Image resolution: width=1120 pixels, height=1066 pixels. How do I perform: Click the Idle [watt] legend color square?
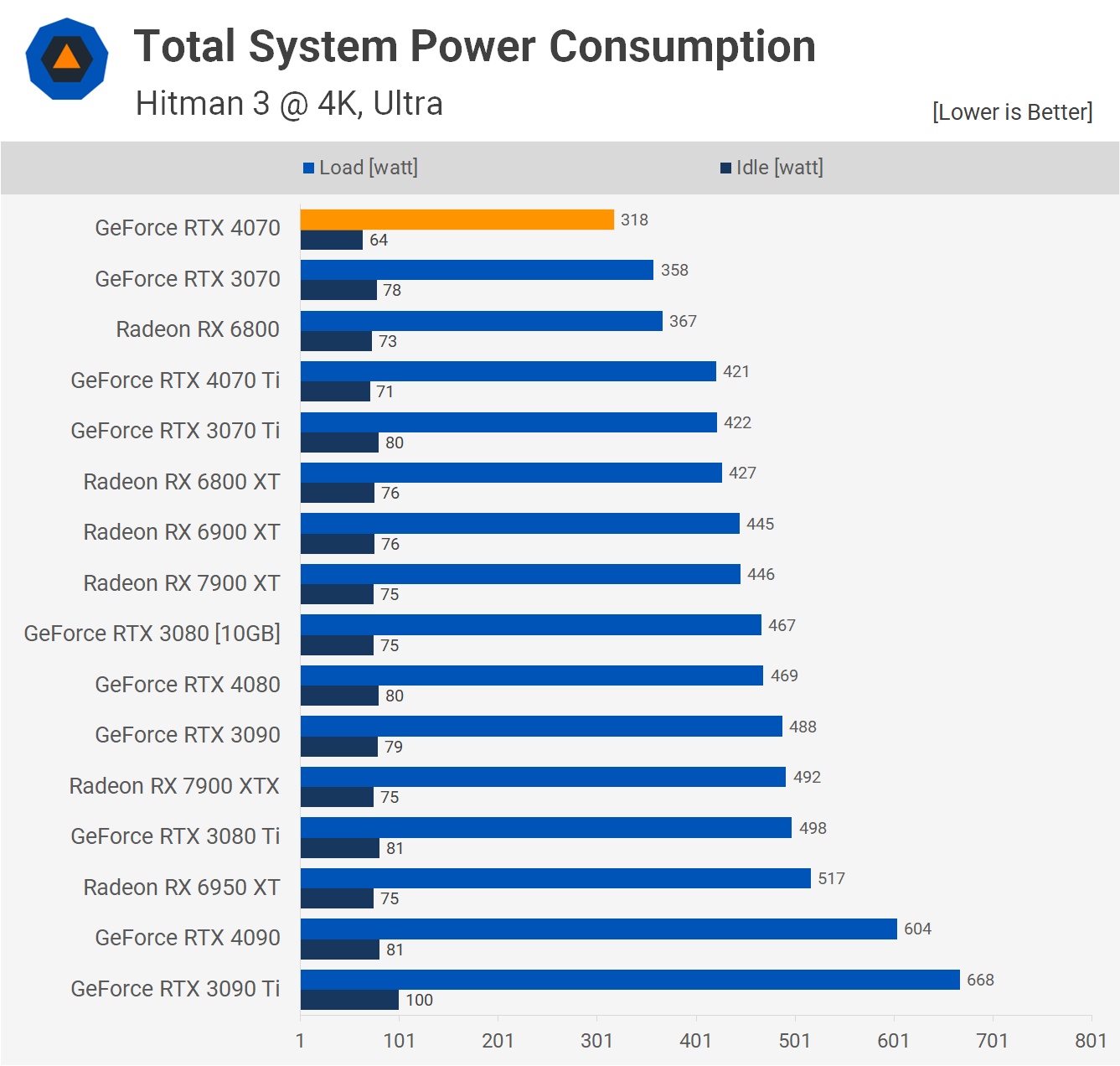pos(725,168)
